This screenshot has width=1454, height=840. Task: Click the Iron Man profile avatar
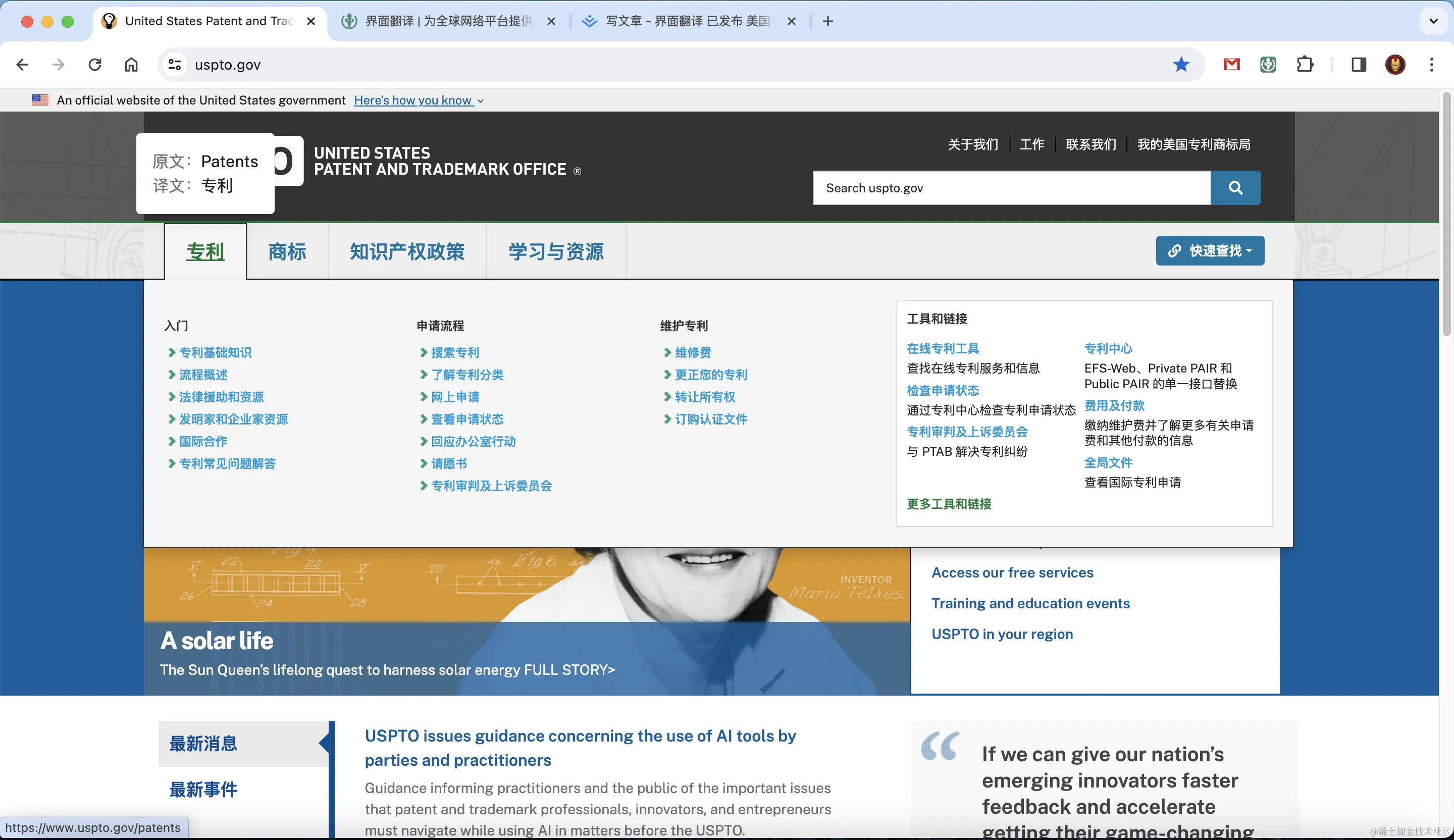coord(1395,64)
